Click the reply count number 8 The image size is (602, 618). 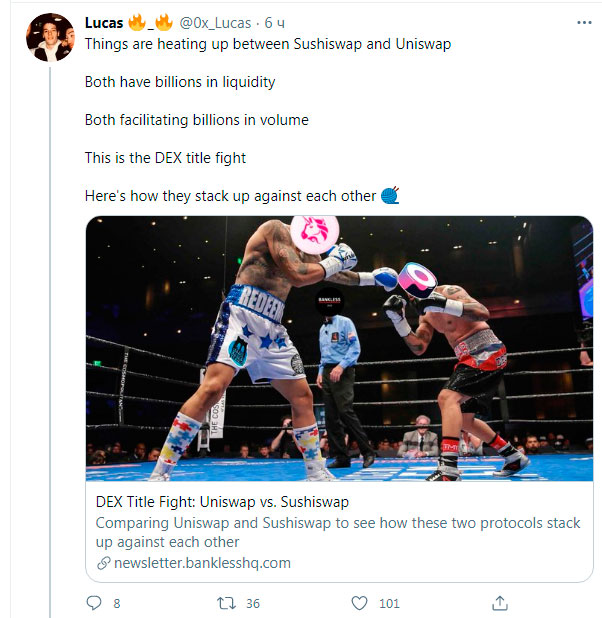coord(117,603)
